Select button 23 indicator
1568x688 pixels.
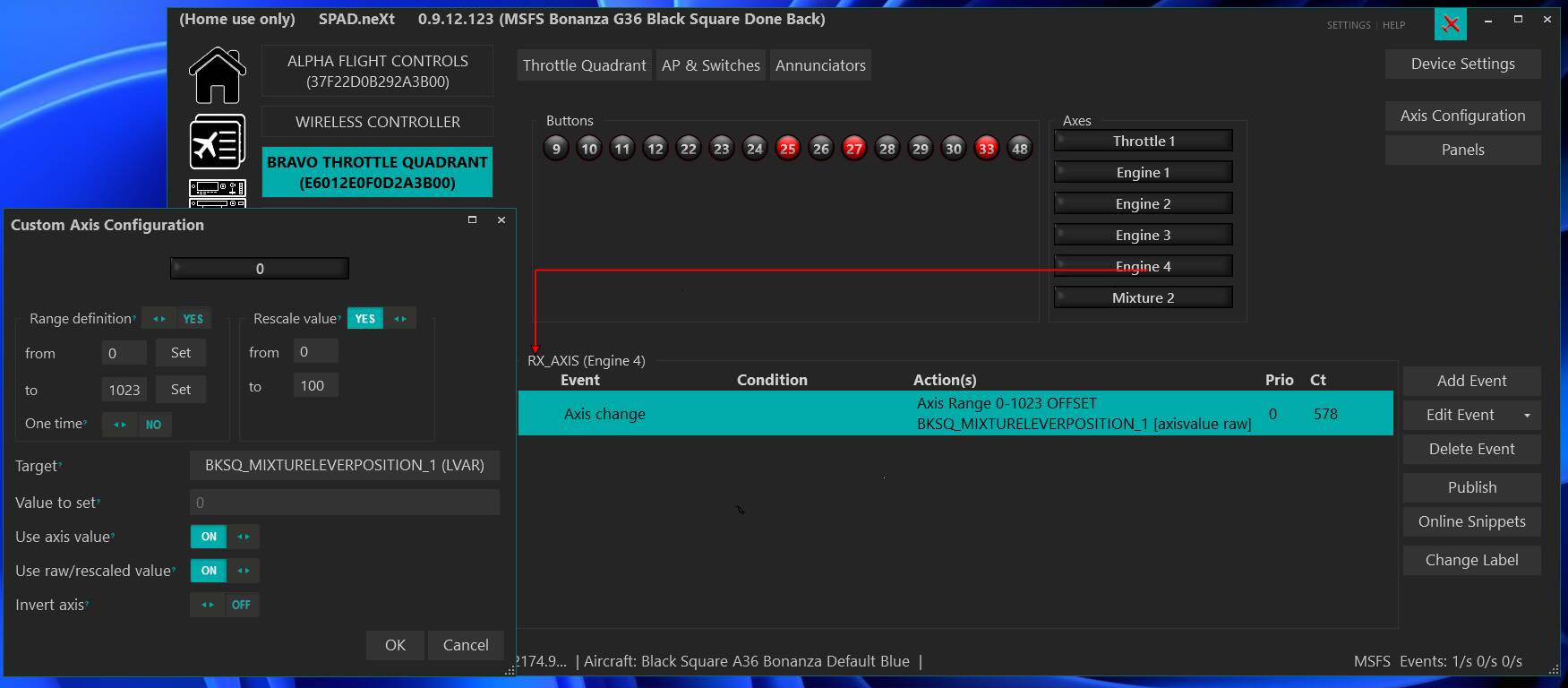[x=722, y=149]
